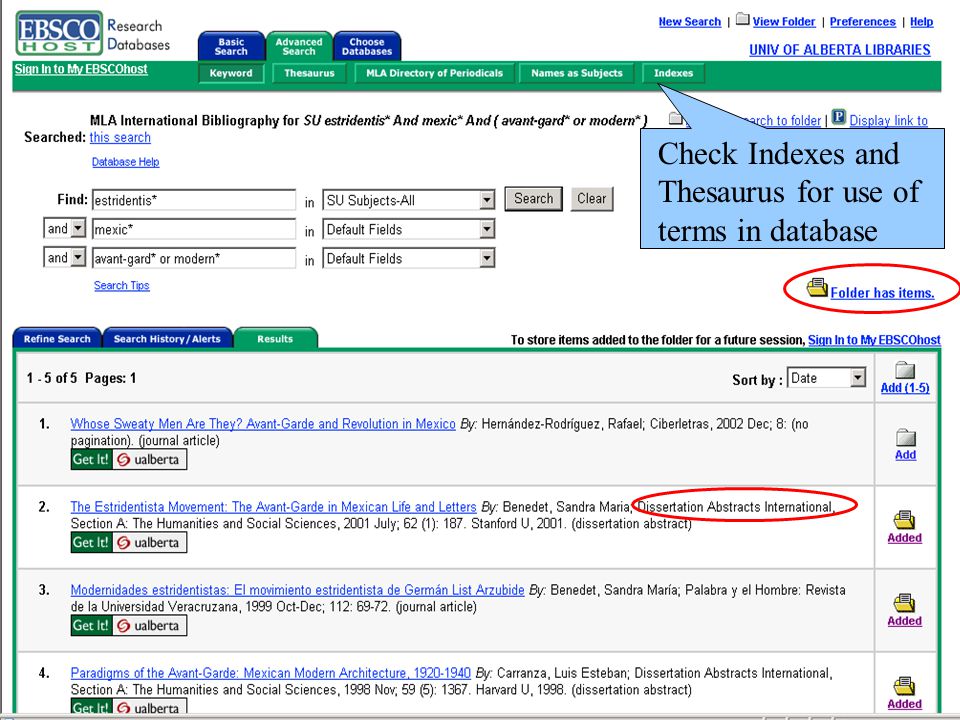Click Sign In link above results list

(874, 340)
